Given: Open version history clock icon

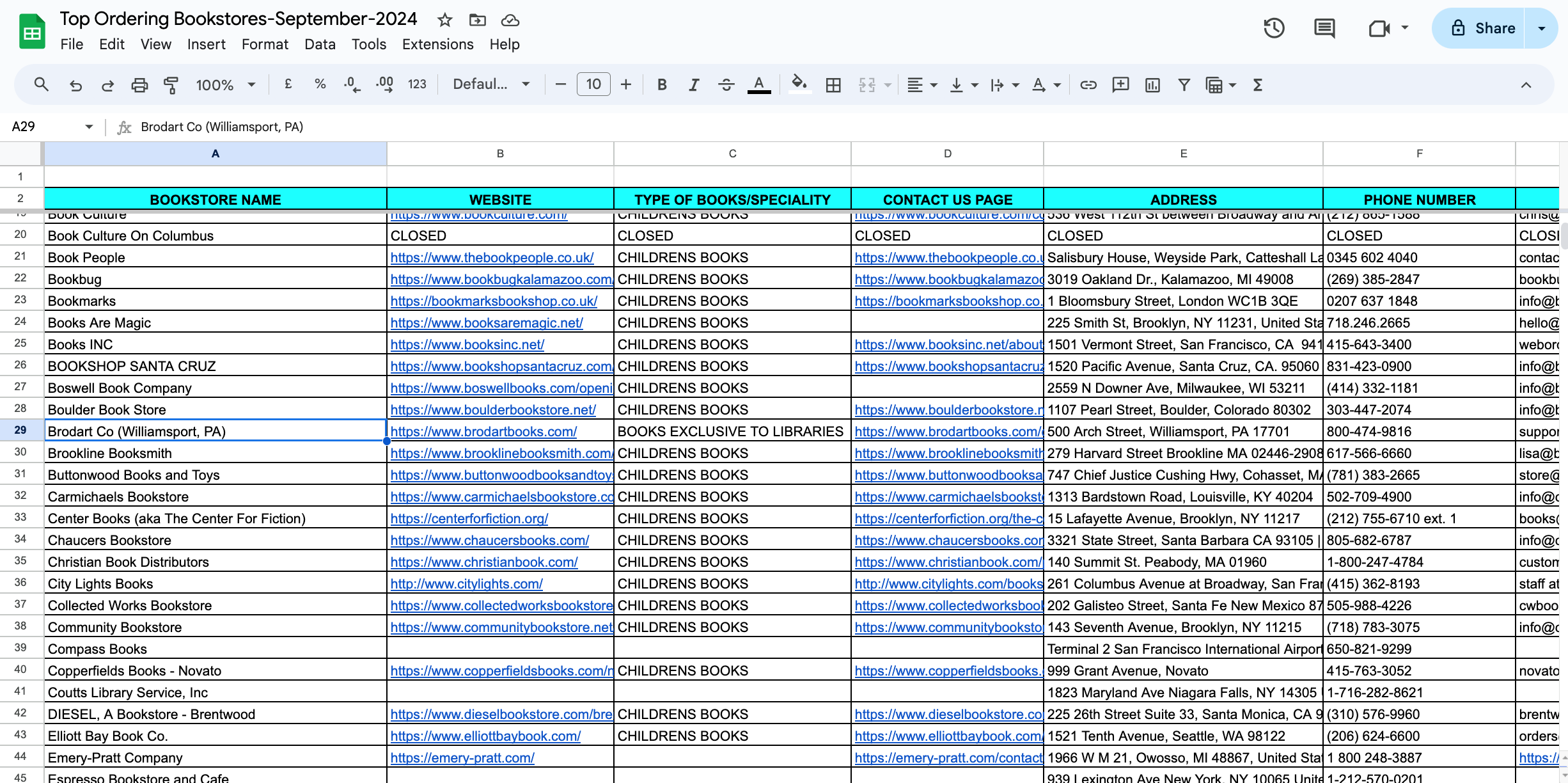Looking at the screenshot, I should [x=1274, y=28].
